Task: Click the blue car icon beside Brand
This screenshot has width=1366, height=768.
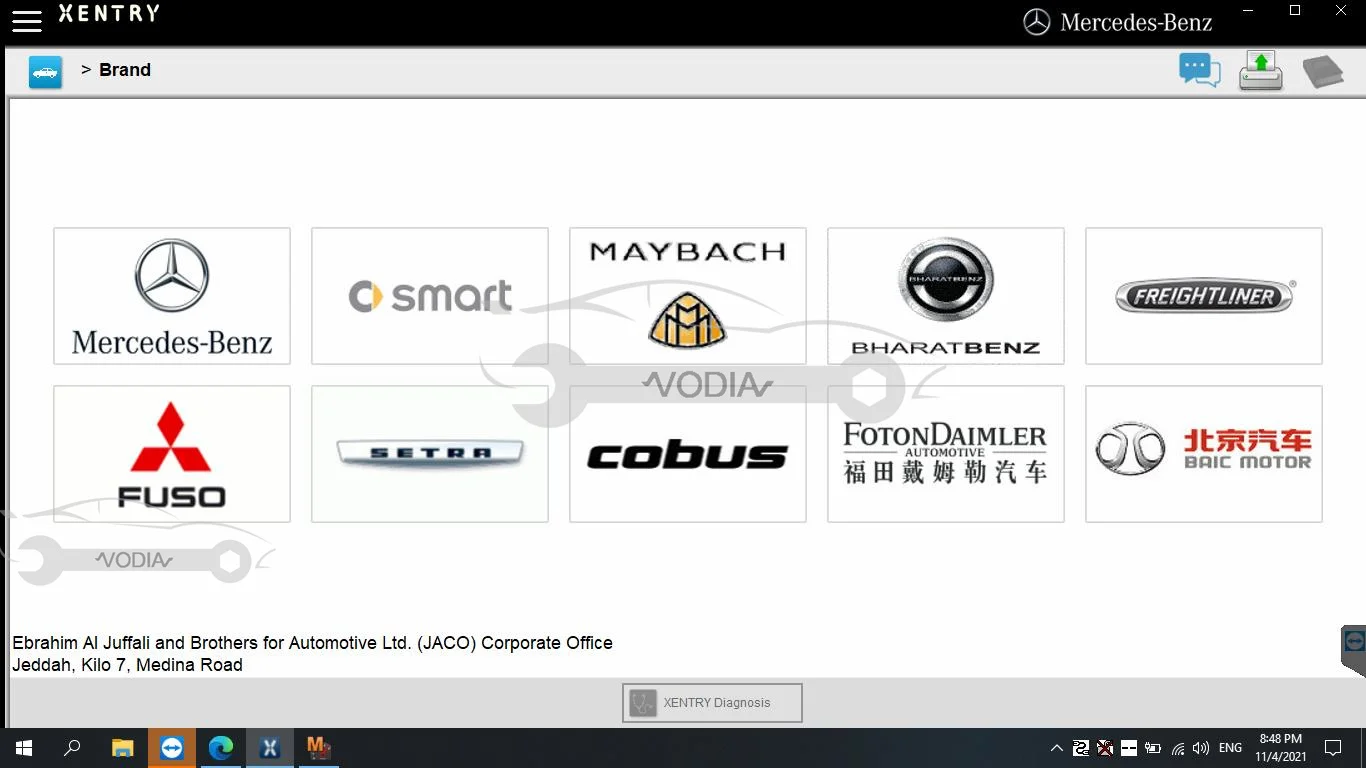Action: pos(45,71)
